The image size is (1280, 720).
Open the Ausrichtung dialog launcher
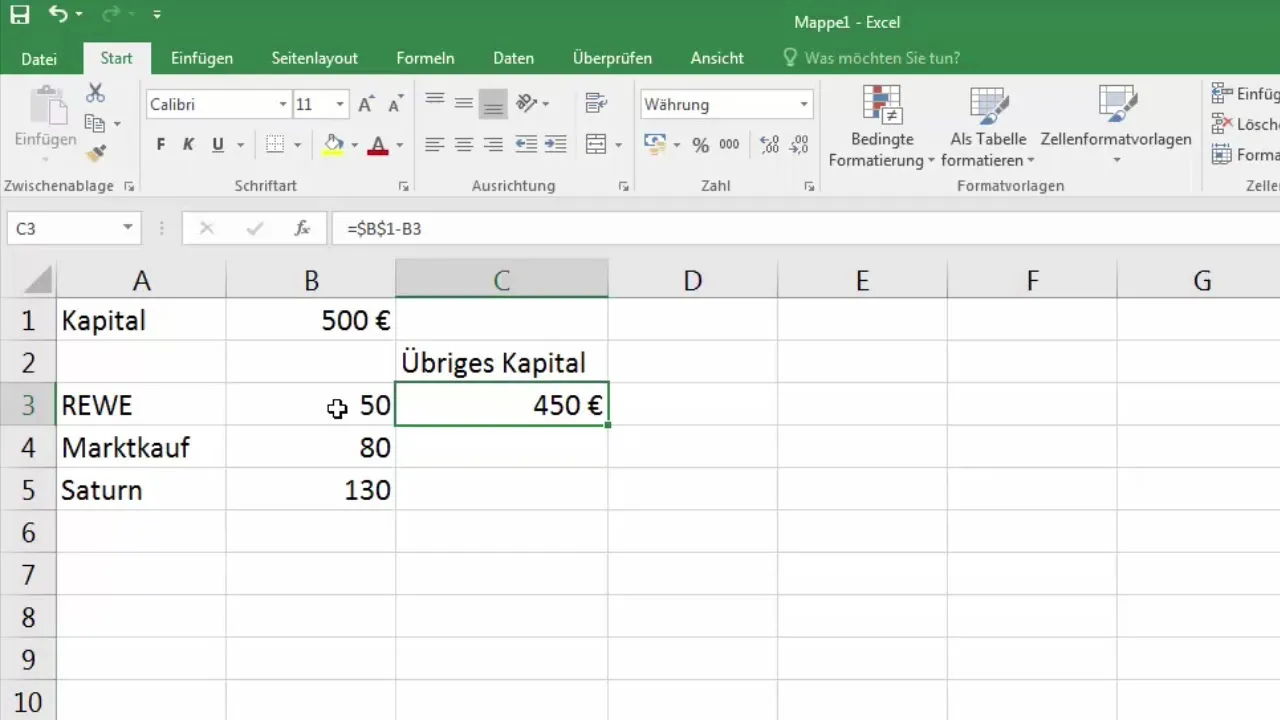coord(624,186)
